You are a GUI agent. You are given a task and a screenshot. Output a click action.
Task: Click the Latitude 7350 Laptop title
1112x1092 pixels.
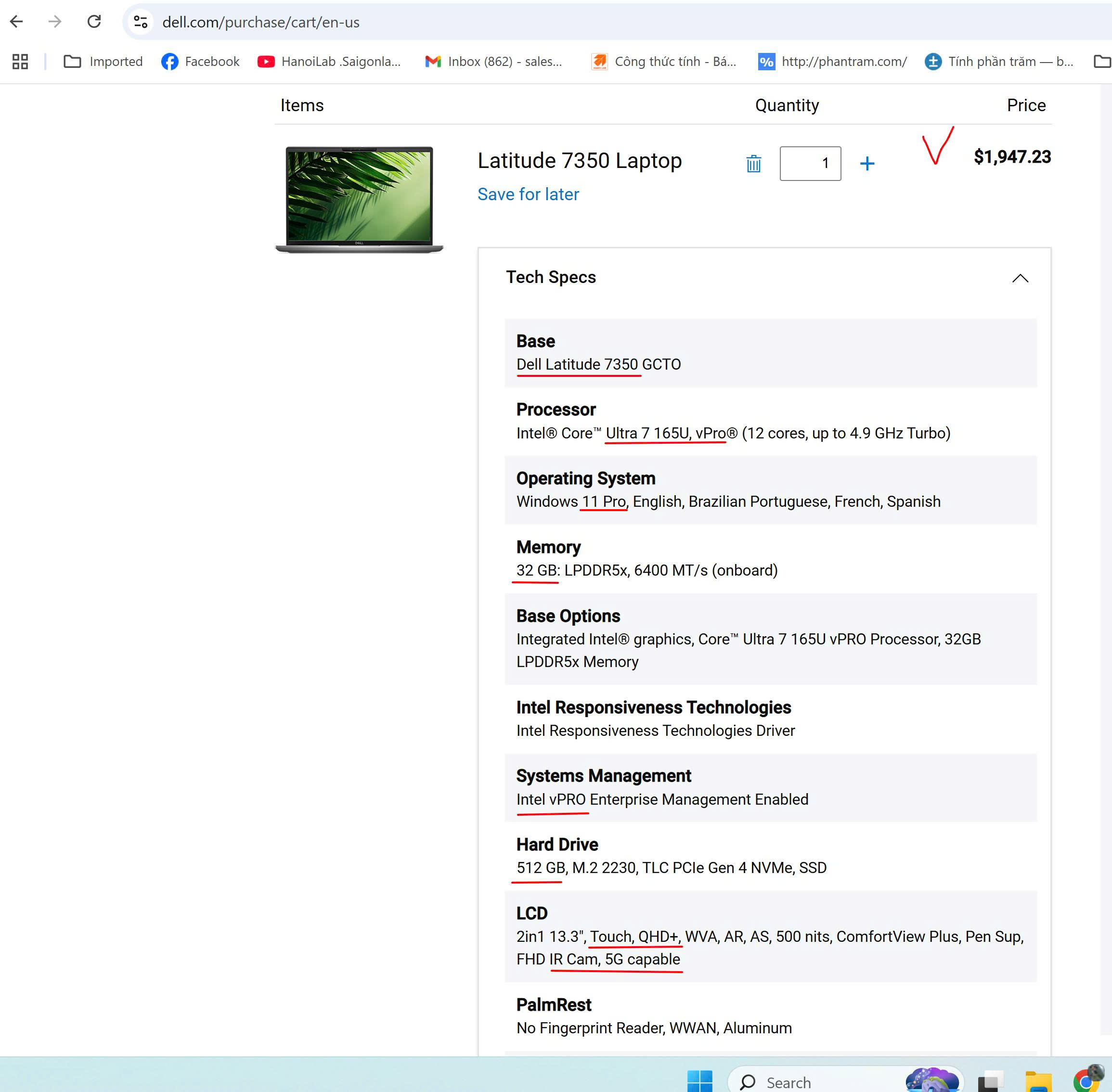pos(580,161)
